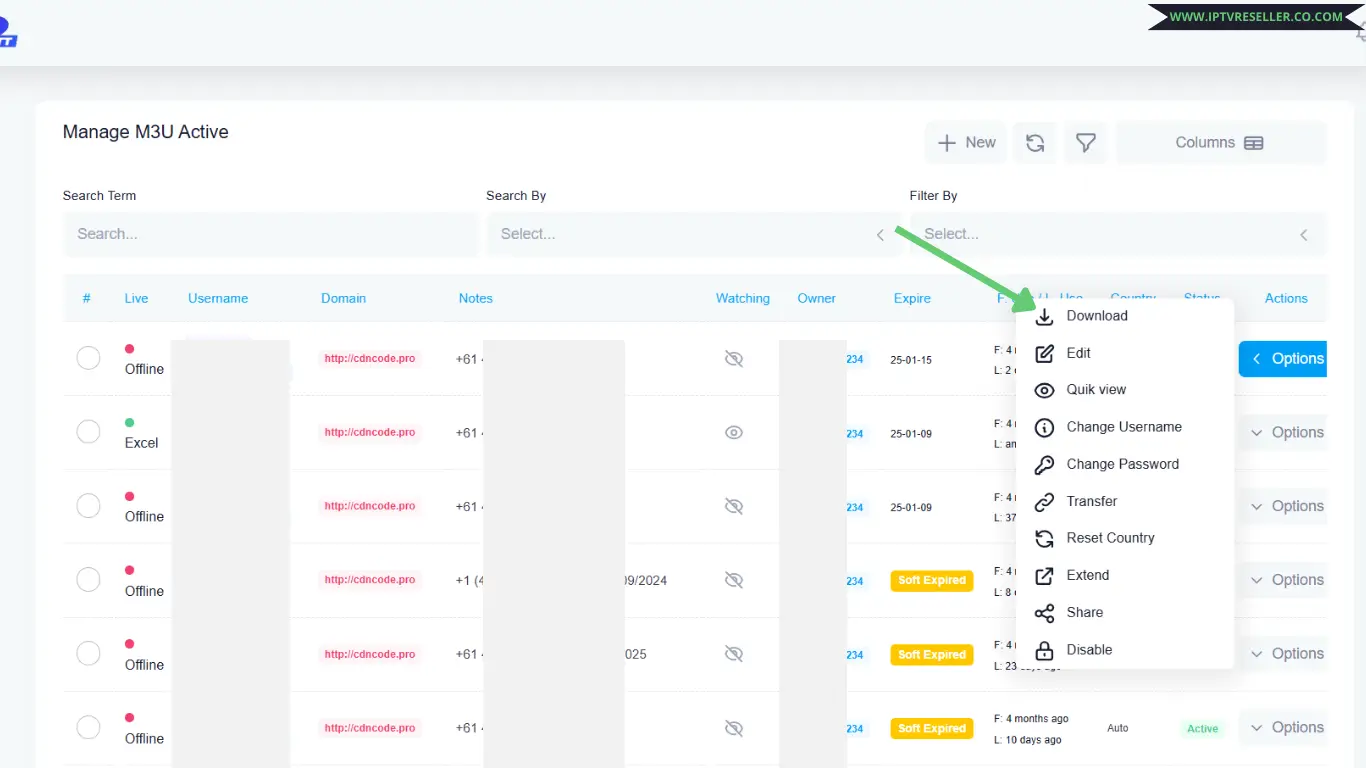
Task: Choose Extend from the options menu
Action: tap(1087, 575)
